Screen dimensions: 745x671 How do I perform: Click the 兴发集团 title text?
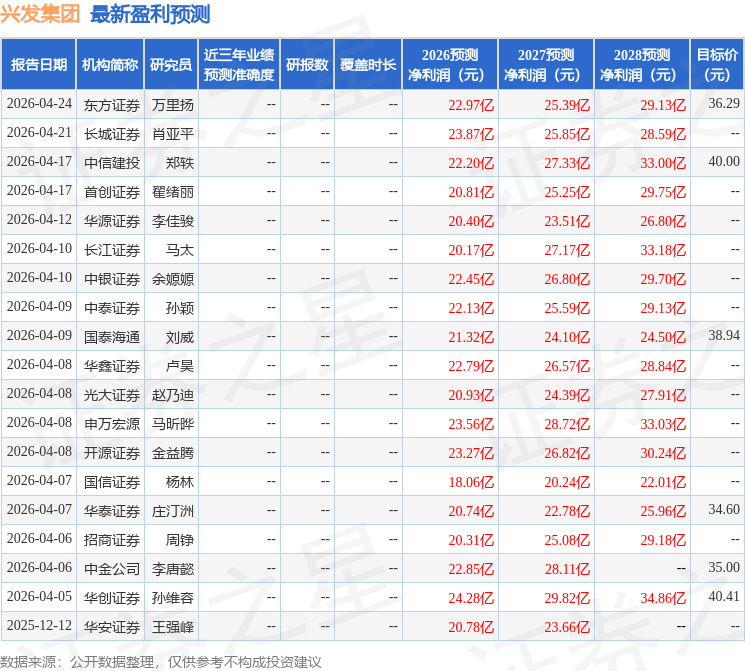(x=40, y=14)
